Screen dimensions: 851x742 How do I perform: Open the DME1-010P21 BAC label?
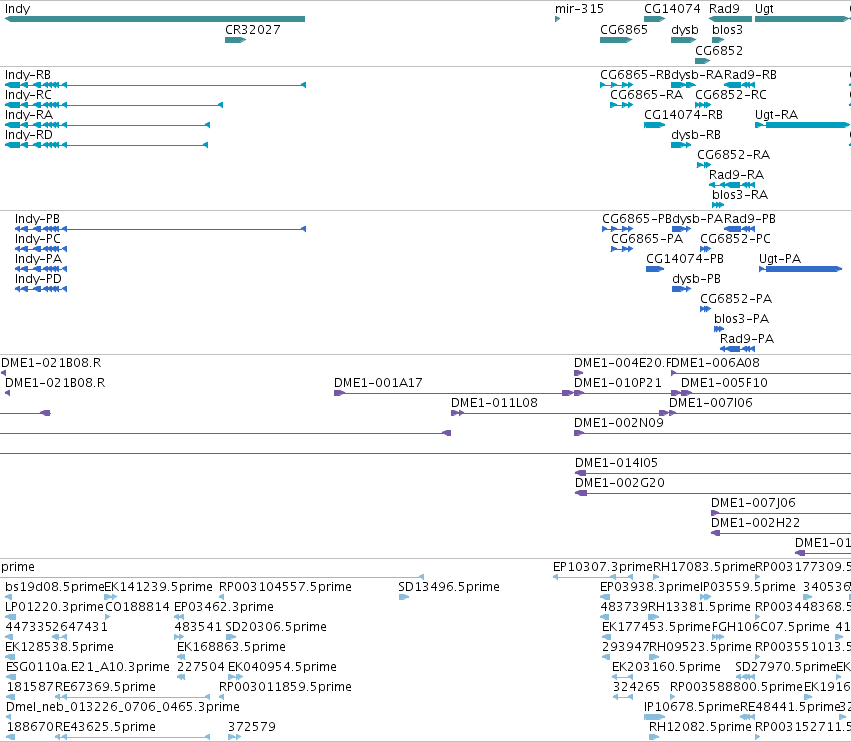pos(618,383)
